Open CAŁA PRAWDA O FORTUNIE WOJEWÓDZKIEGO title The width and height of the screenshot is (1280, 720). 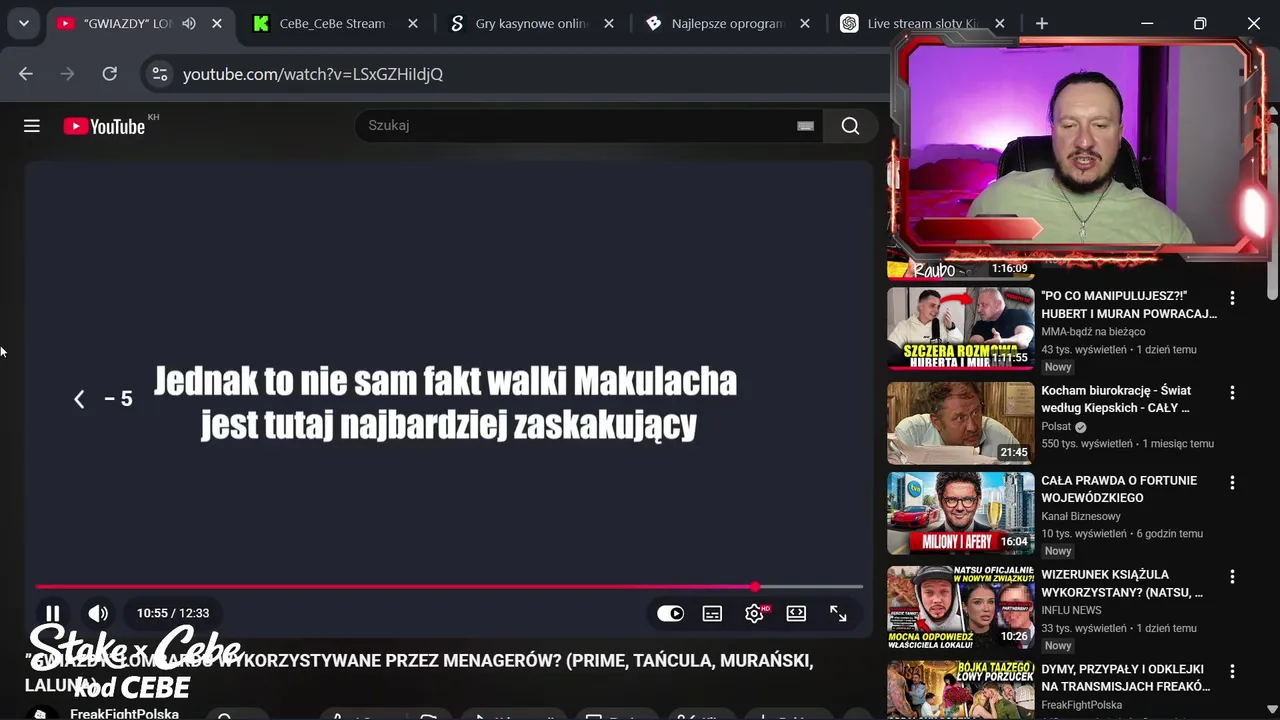tap(1119, 489)
